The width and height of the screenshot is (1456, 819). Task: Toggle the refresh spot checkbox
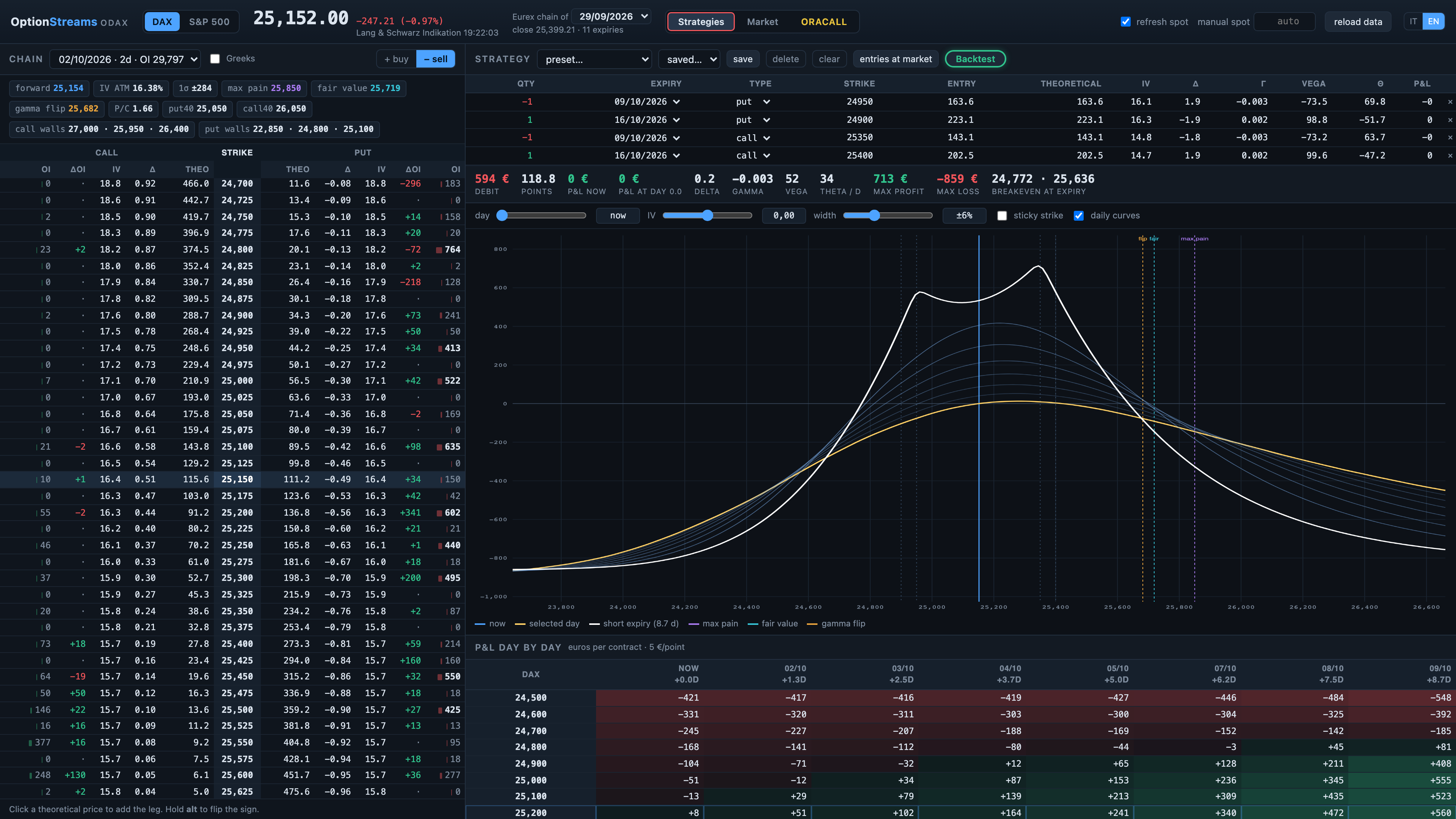pyautogui.click(x=1125, y=22)
